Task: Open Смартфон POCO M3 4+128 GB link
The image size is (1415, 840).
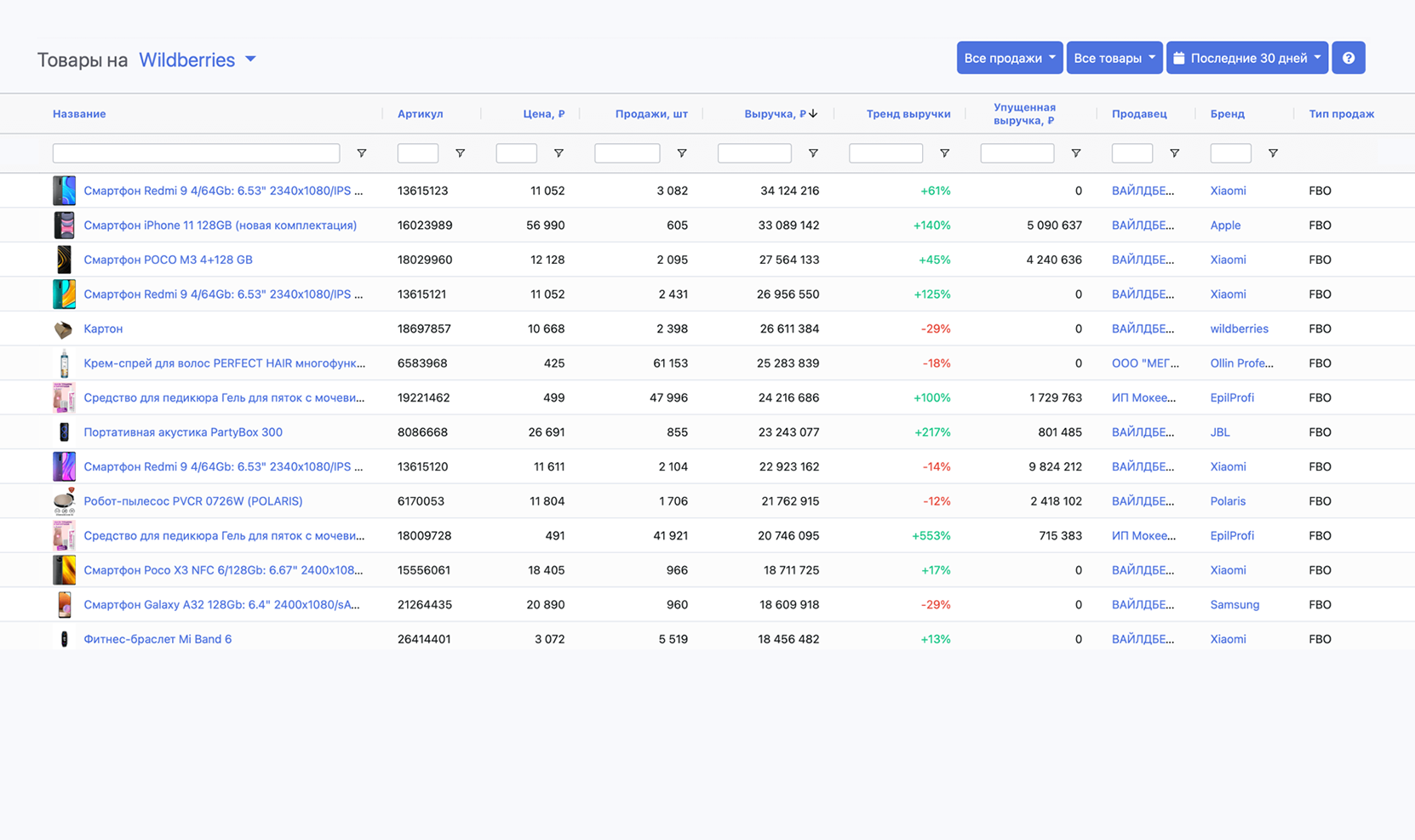Action: [168, 260]
